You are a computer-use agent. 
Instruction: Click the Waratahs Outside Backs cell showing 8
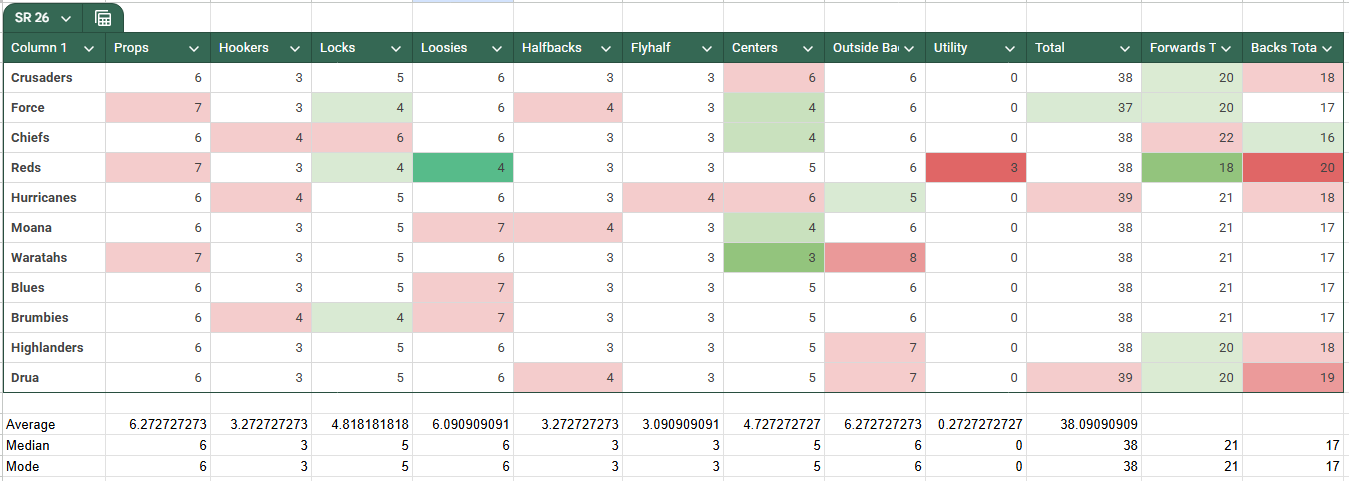pyautogui.click(x=874, y=258)
